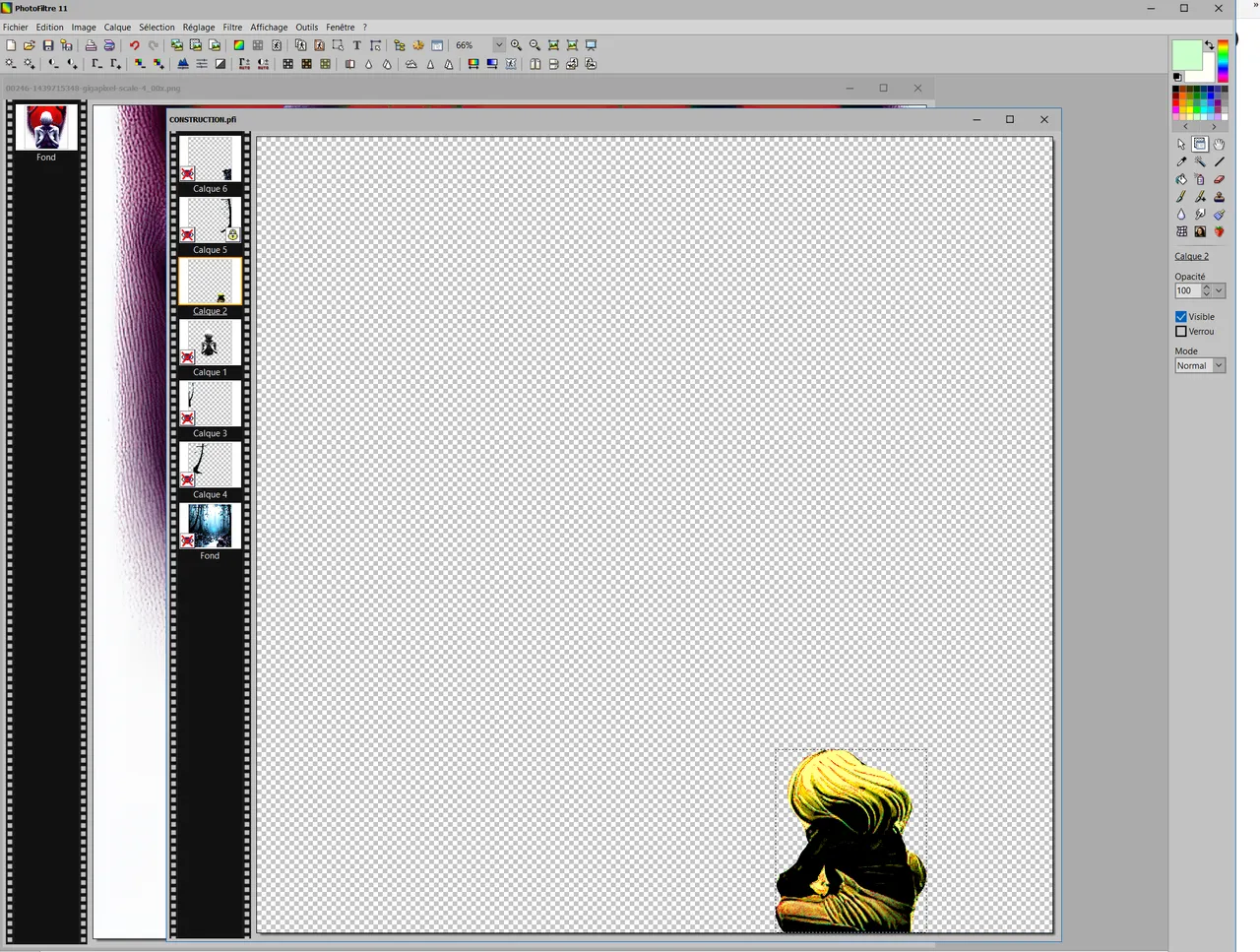This screenshot has height=952, width=1260.
Task: Select the Eraser tool
Action: 1219,179
